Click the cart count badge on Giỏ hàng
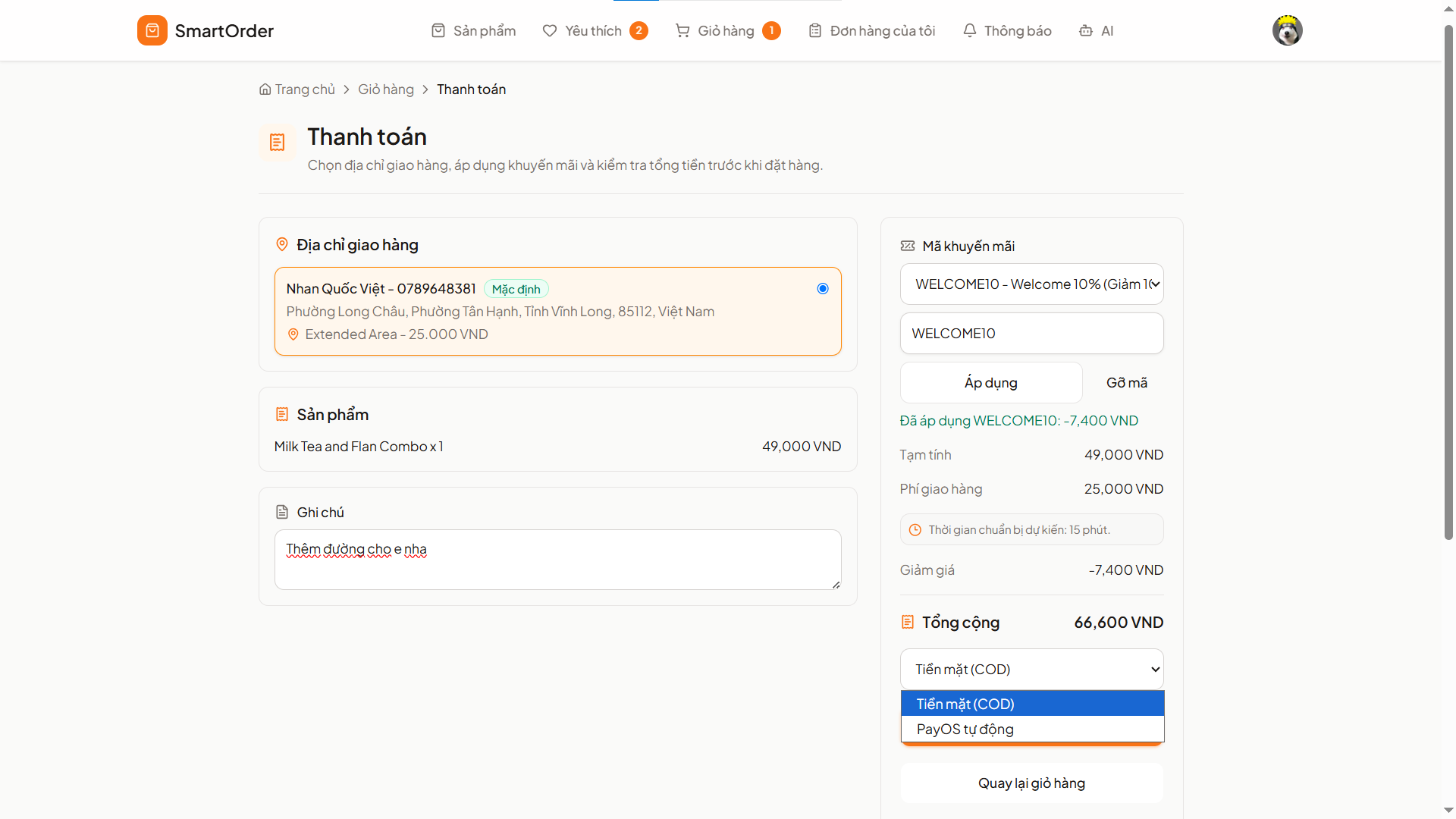1456x819 pixels. 771,30
